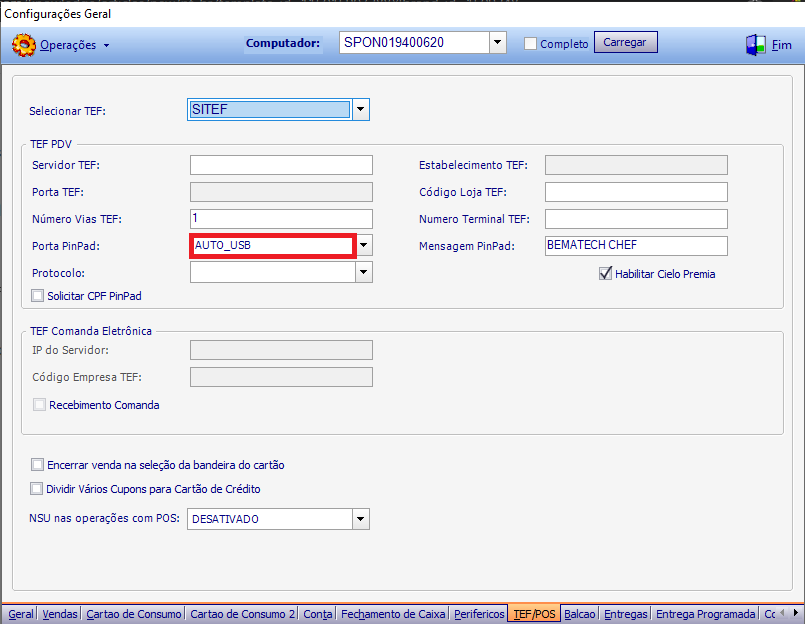Click the Computador field SPON019400620
The image size is (805, 624).
click(414, 43)
